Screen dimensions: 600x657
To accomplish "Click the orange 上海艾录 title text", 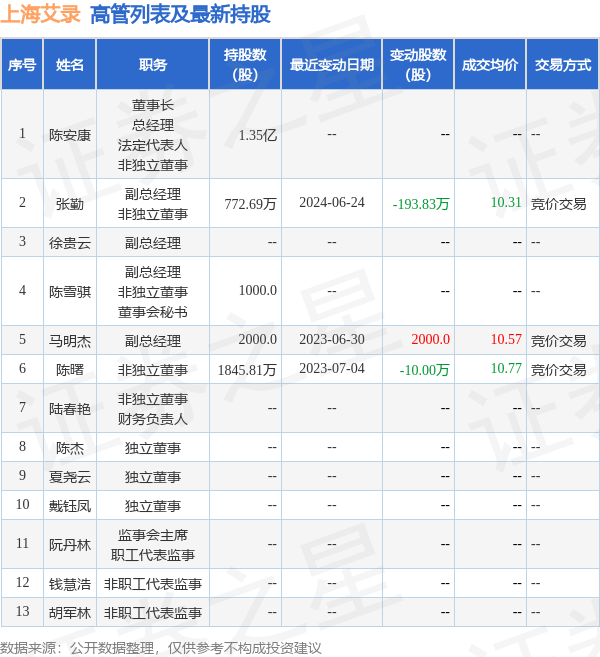I will pos(40,13).
